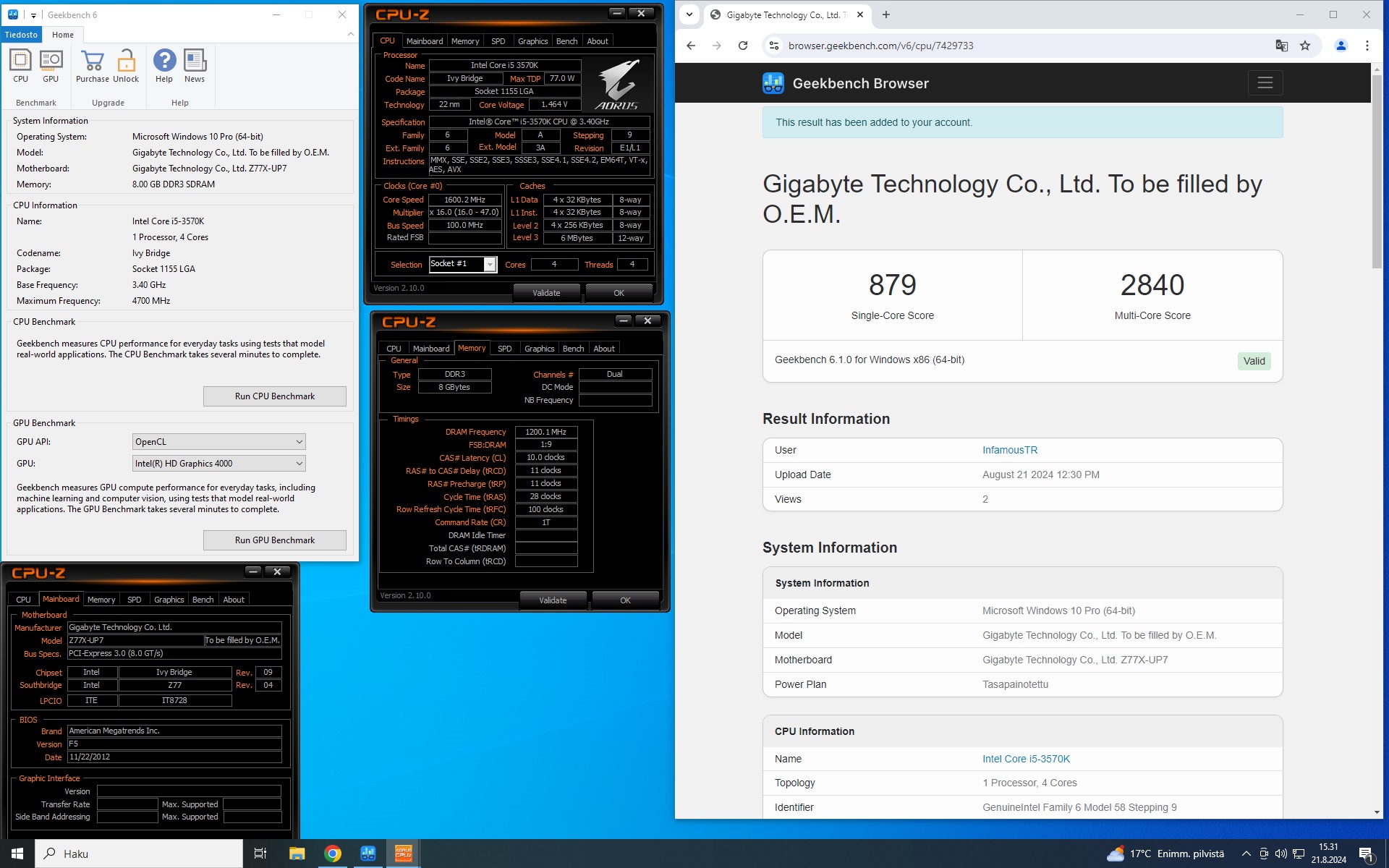Click the Chrome back arrow
1389x868 pixels.
[x=691, y=46]
